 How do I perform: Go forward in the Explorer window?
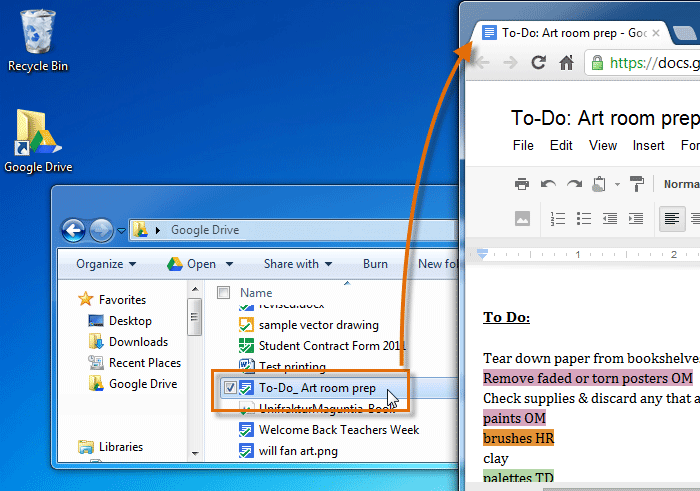(x=101, y=230)
